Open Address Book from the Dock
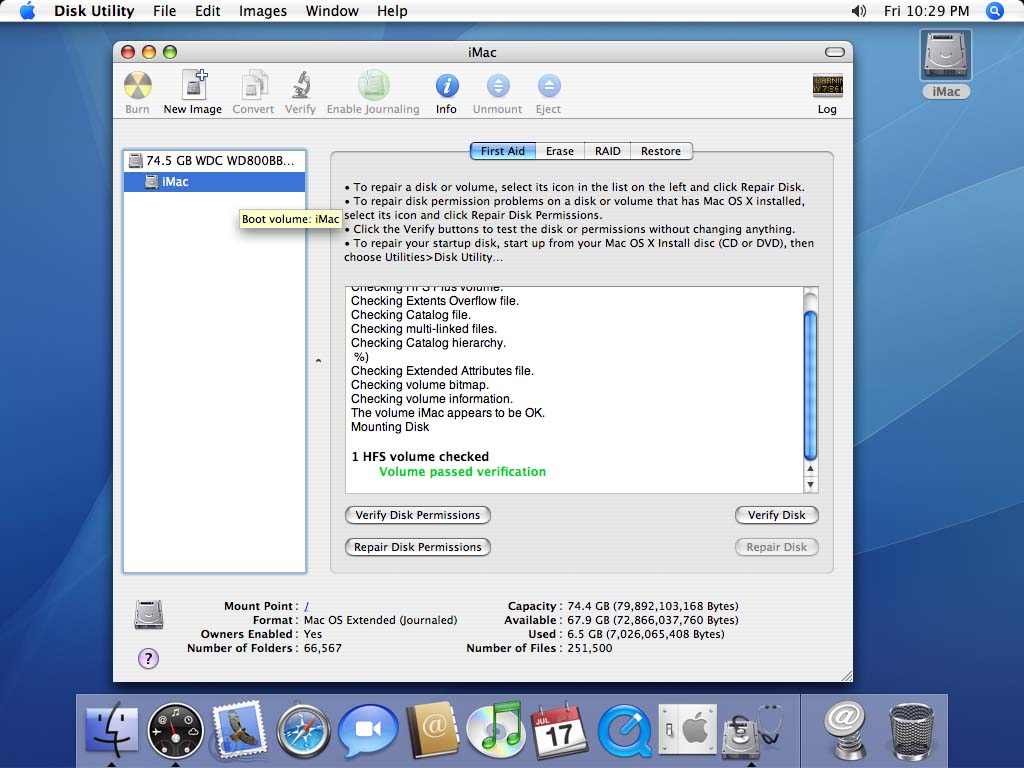This screenshot has width=1024, height=768. pyautogui.click(x=432, y=730)
